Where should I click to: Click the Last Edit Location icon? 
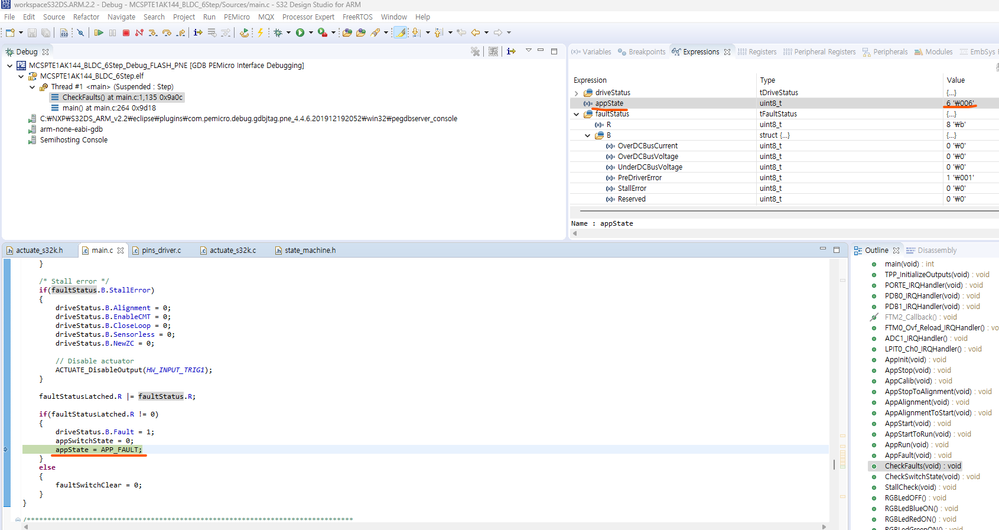coord(461,32)
